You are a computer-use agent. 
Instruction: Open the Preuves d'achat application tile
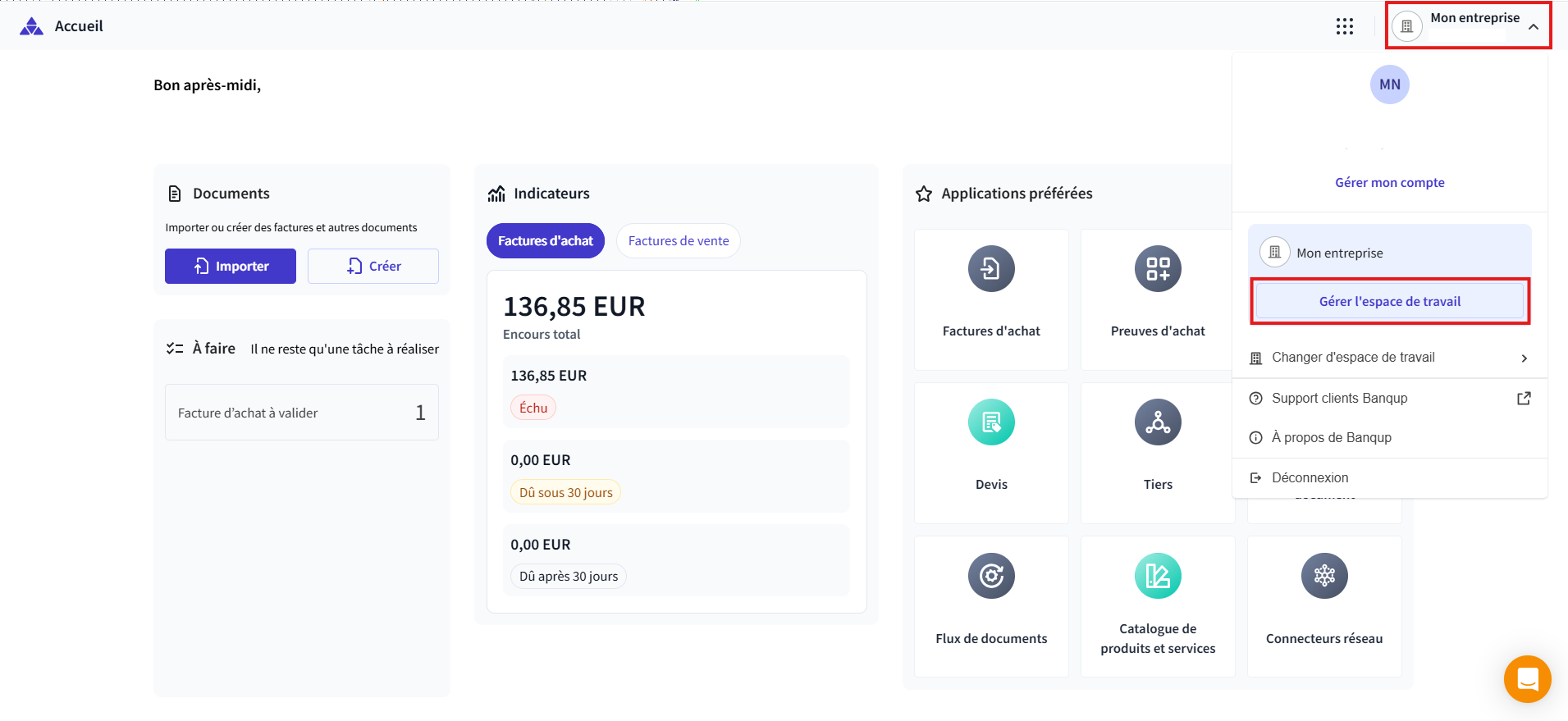click(1157, 299)
